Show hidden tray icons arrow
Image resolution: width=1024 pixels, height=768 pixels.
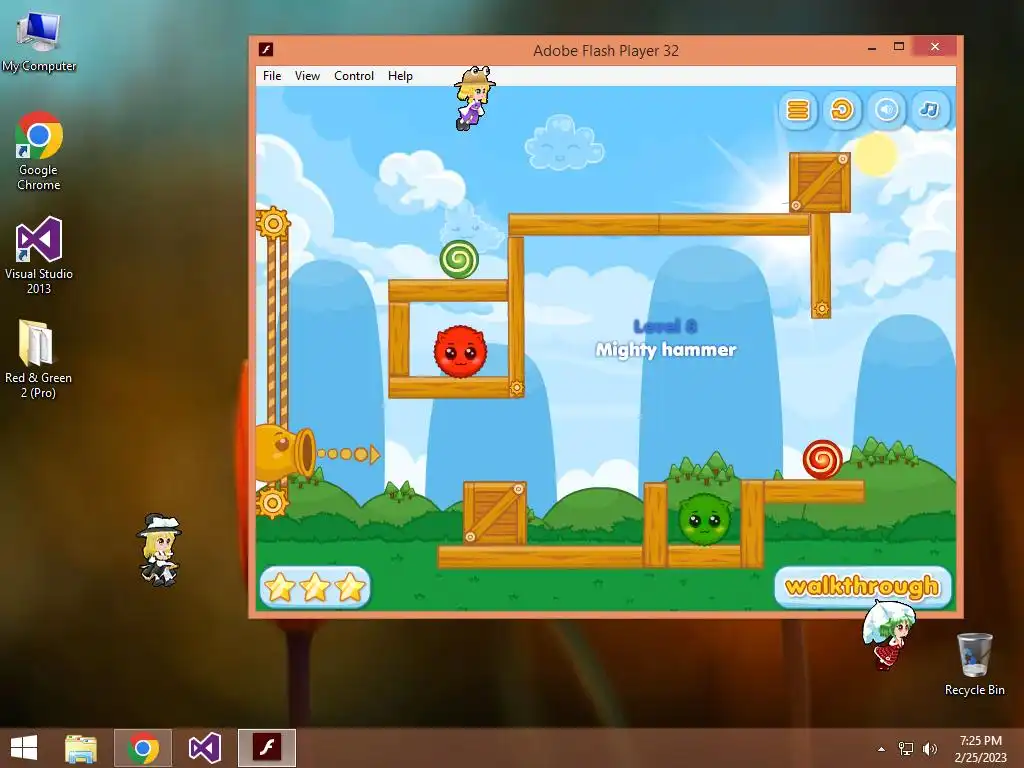pyautogui.click(x=882, y=749)
